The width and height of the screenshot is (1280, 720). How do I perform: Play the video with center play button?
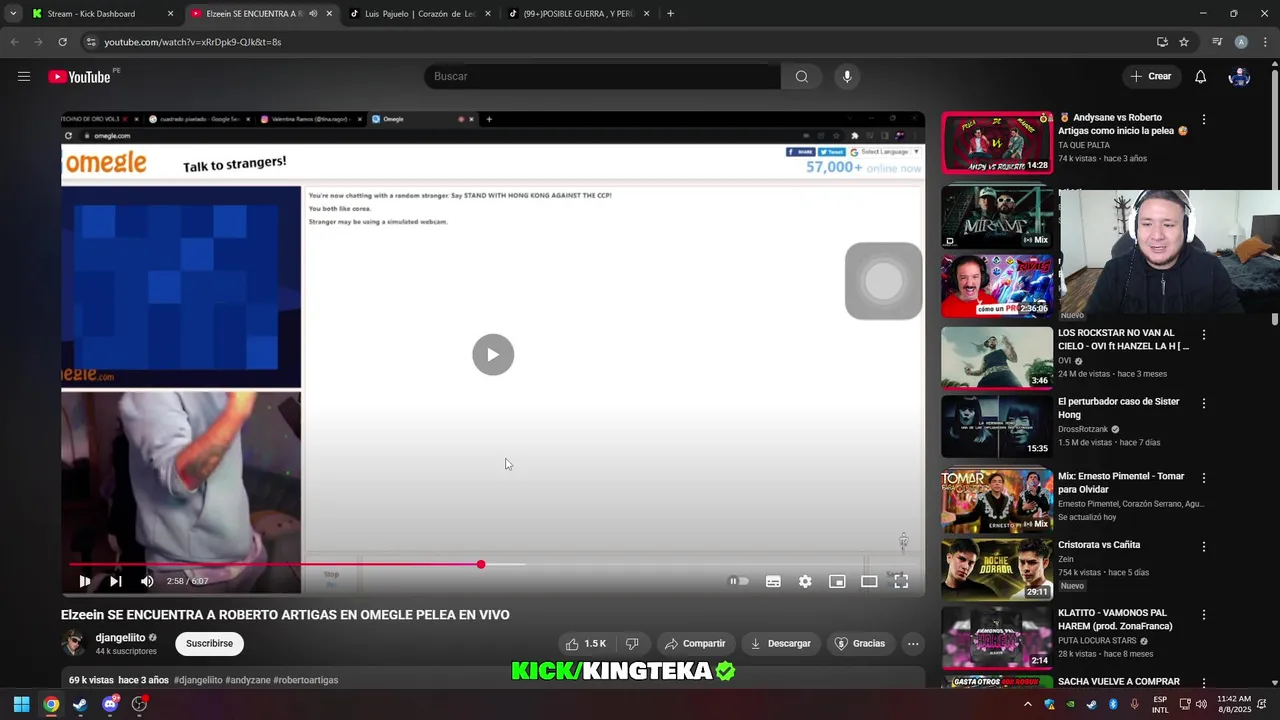coord(493,355)
